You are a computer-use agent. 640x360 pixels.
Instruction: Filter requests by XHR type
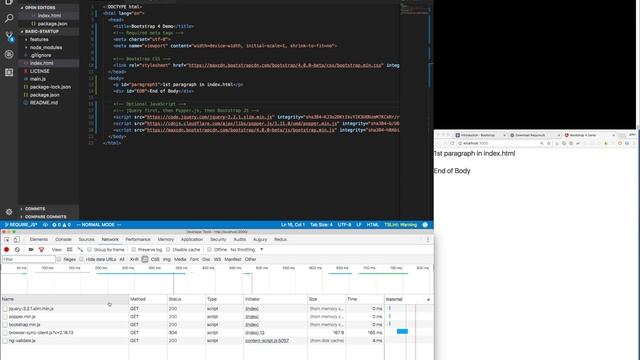click(134, 259)
